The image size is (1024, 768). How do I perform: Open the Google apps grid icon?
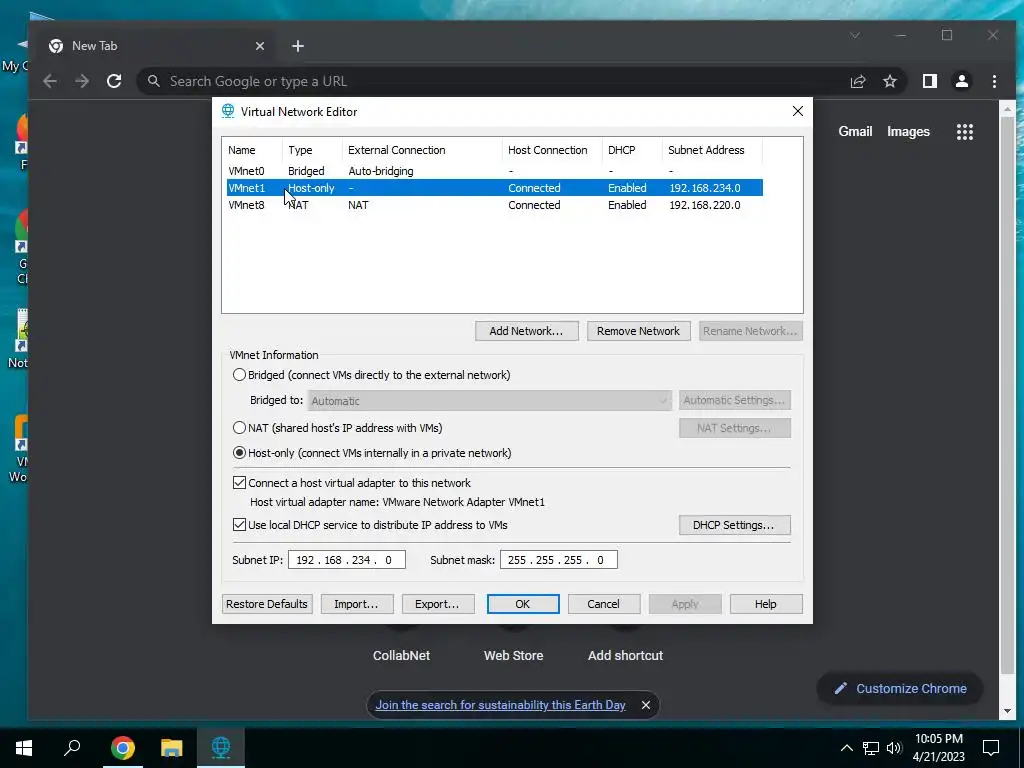coord(965,132)
